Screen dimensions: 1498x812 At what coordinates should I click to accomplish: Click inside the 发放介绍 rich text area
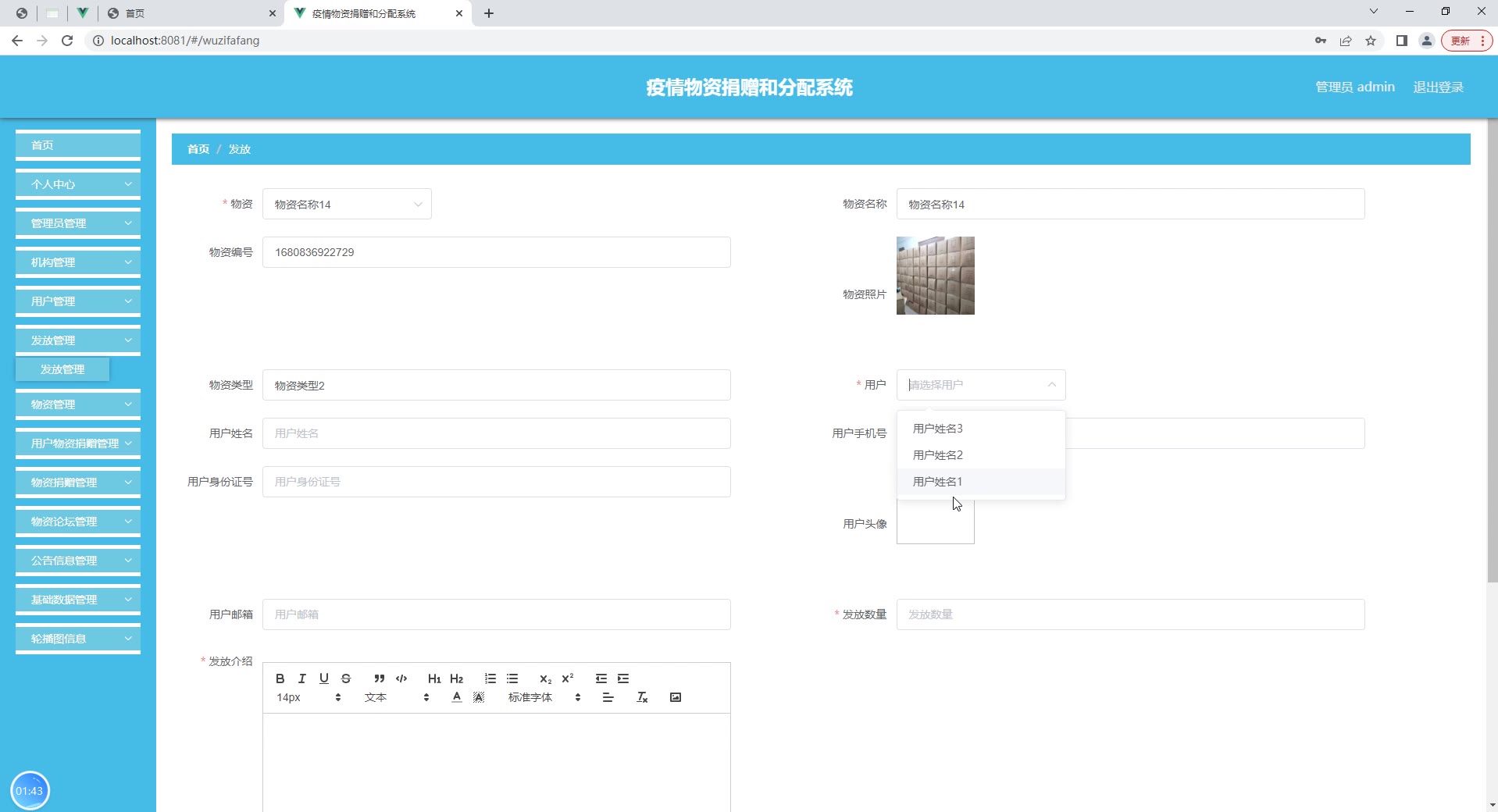497,762
